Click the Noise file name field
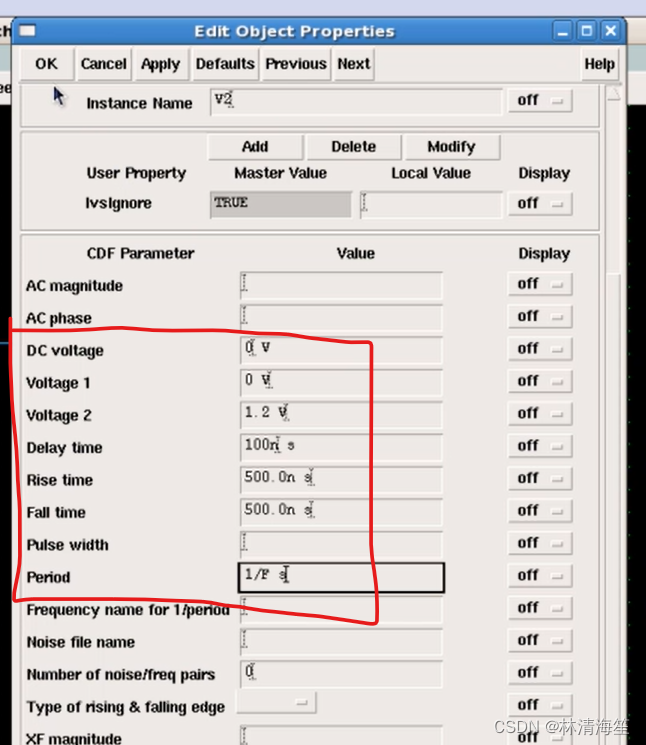This screenshot has width=646, height=745. 342,642
